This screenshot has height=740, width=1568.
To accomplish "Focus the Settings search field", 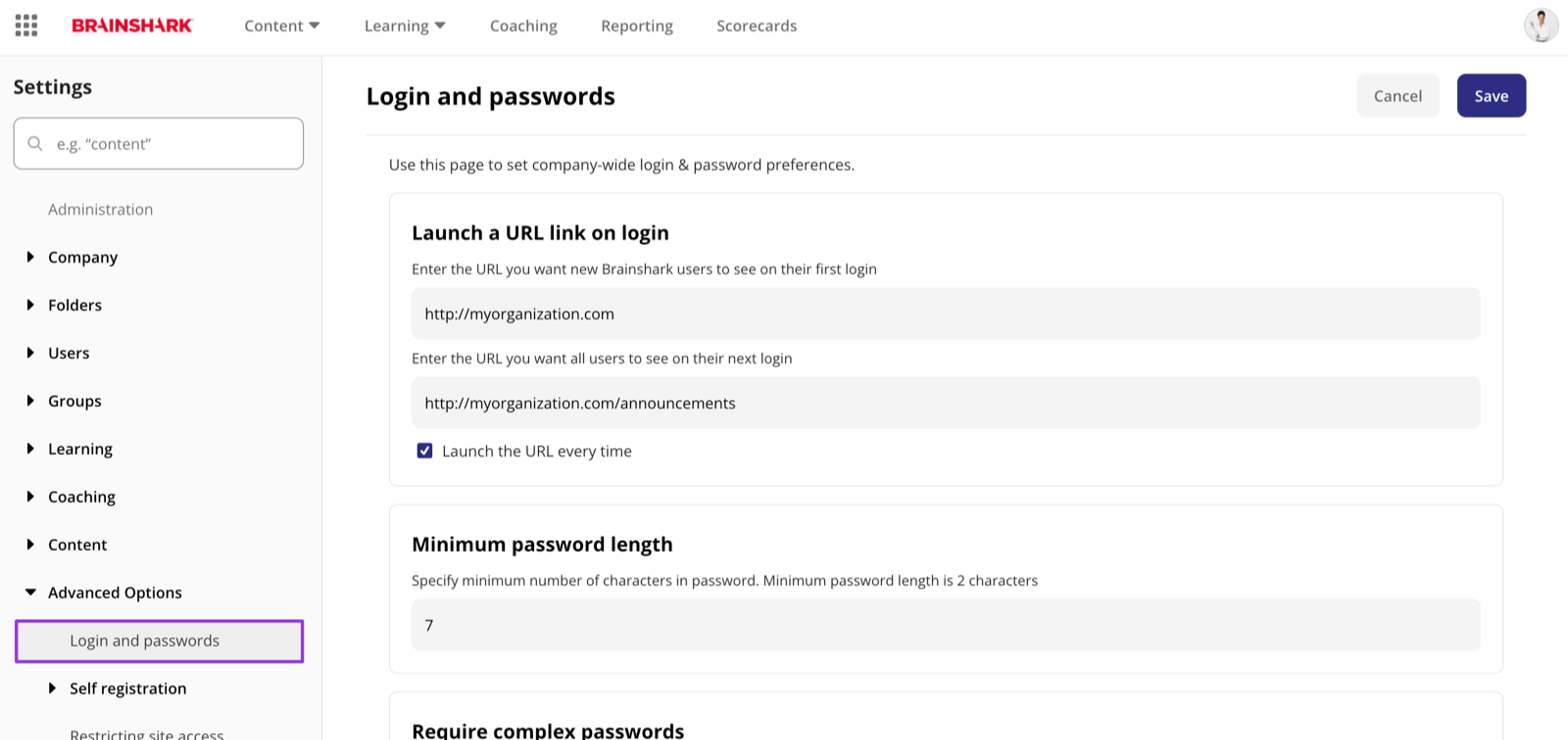I will point(159,143).
